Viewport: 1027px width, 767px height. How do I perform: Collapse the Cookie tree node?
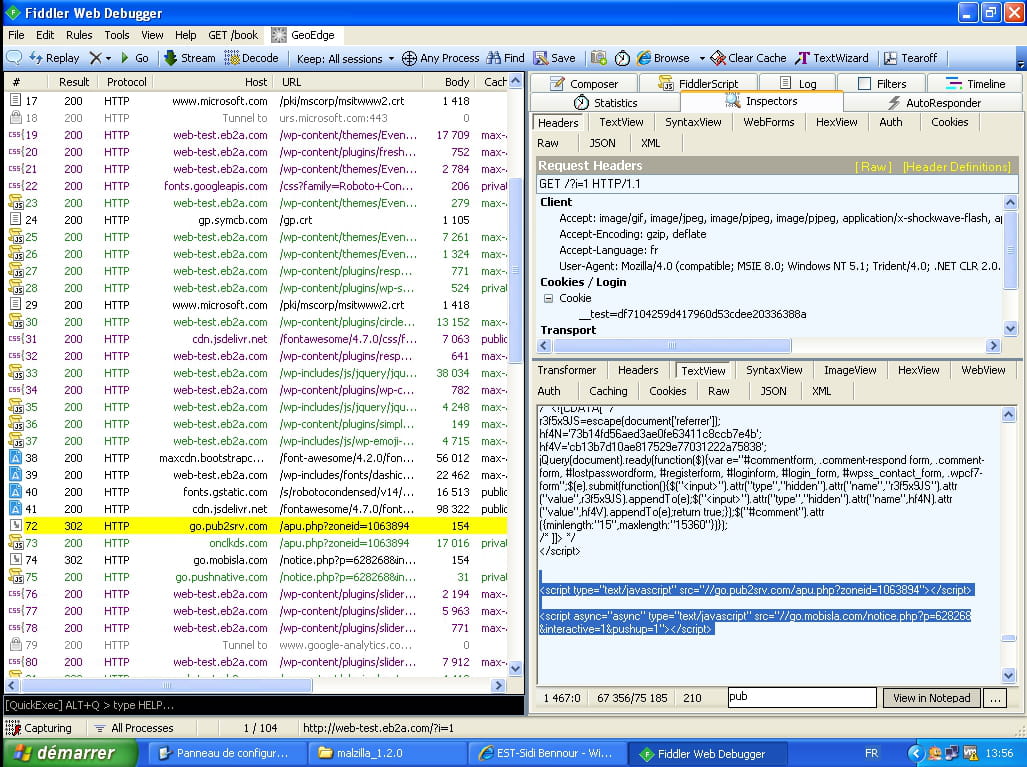point(548,298)
